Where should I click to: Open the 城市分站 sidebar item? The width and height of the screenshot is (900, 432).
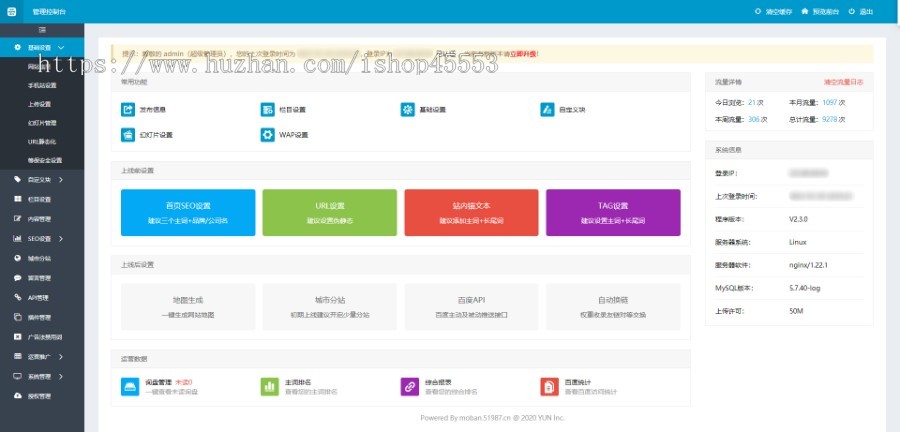point(42,258)
